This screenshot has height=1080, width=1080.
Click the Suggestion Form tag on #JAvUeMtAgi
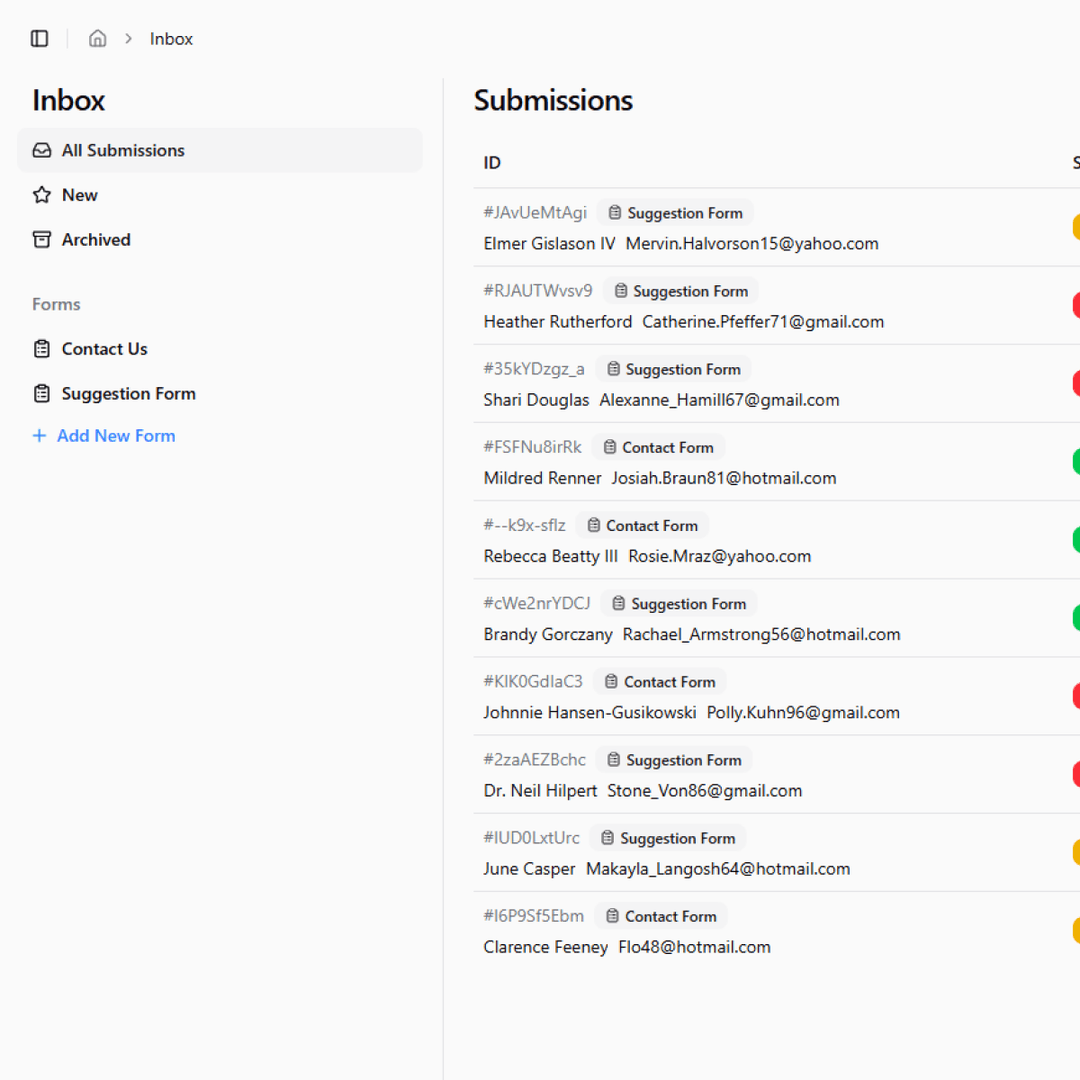pyautogui.click(x=675, y=213)
